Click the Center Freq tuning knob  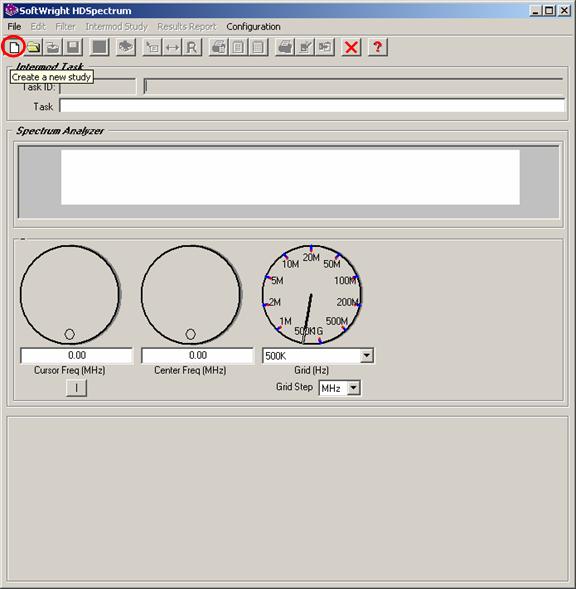(x=191, y=294)
